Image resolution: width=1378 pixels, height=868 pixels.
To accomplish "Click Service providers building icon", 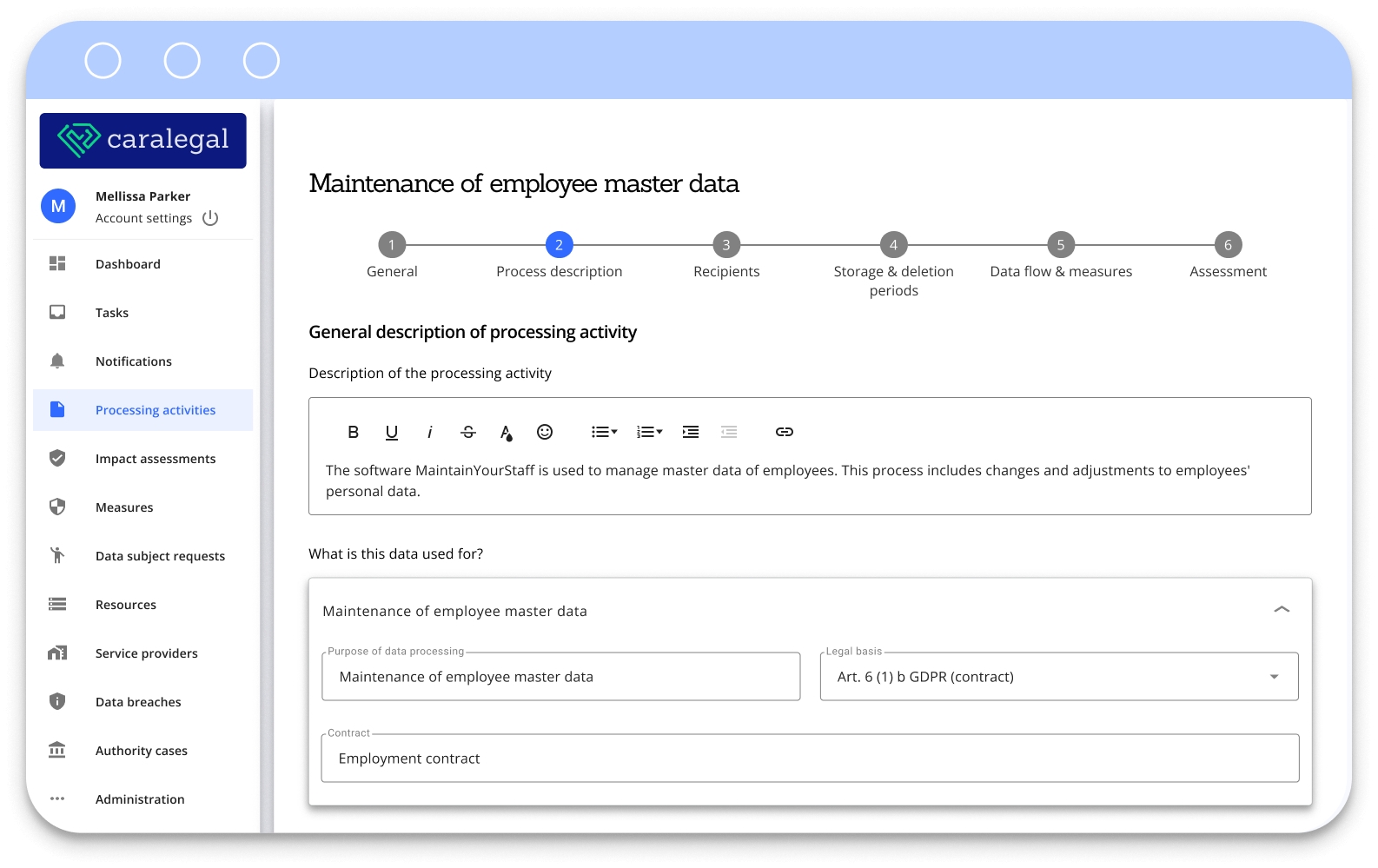I will pos(57,653).
